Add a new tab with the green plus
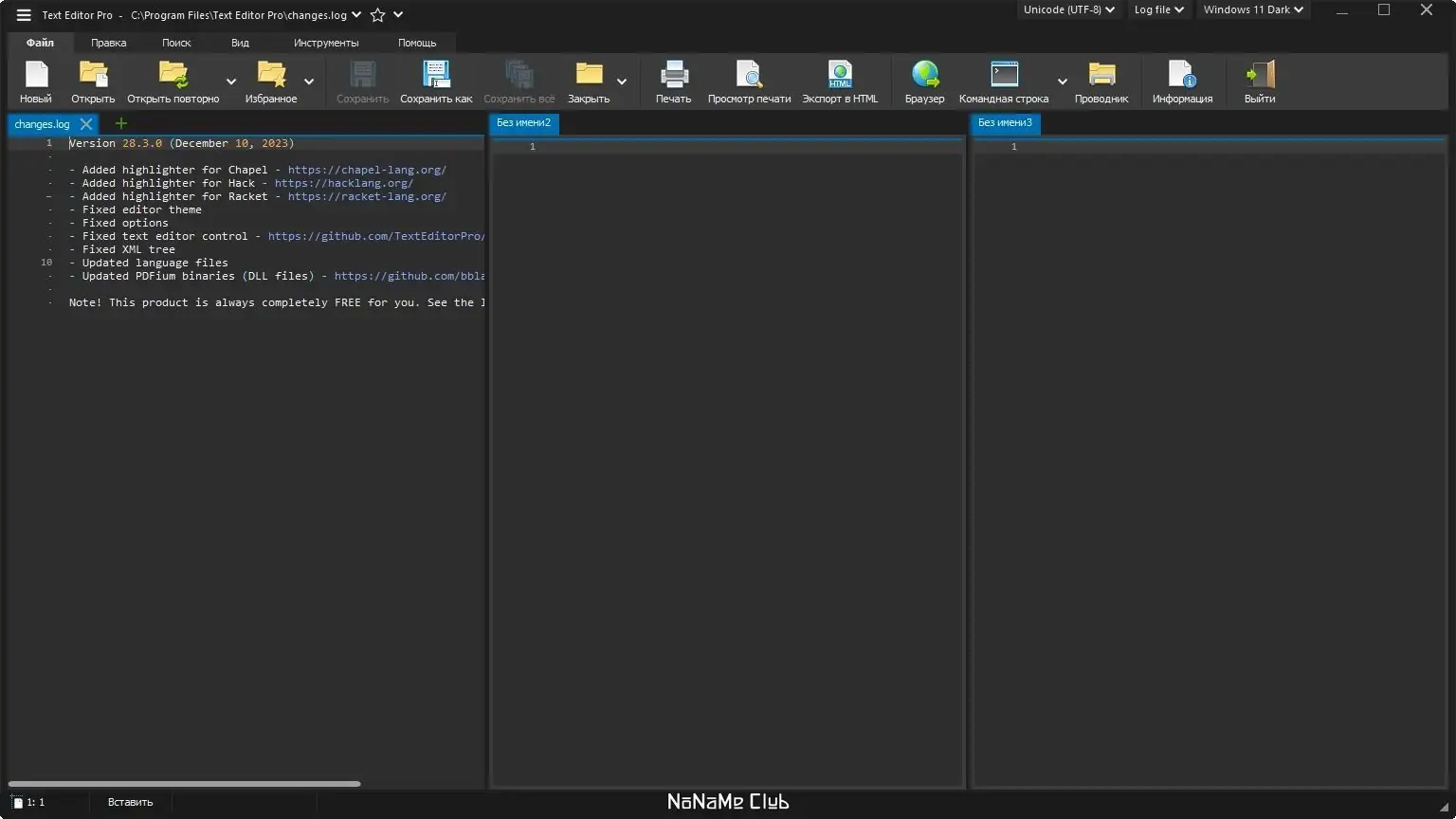The image size is (1456, 819). [x=120, y=123]
